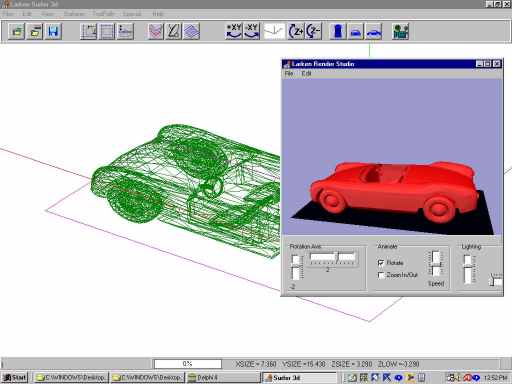
Task: Open File menu in Render Studio window
Action: [x=289, y=73]
